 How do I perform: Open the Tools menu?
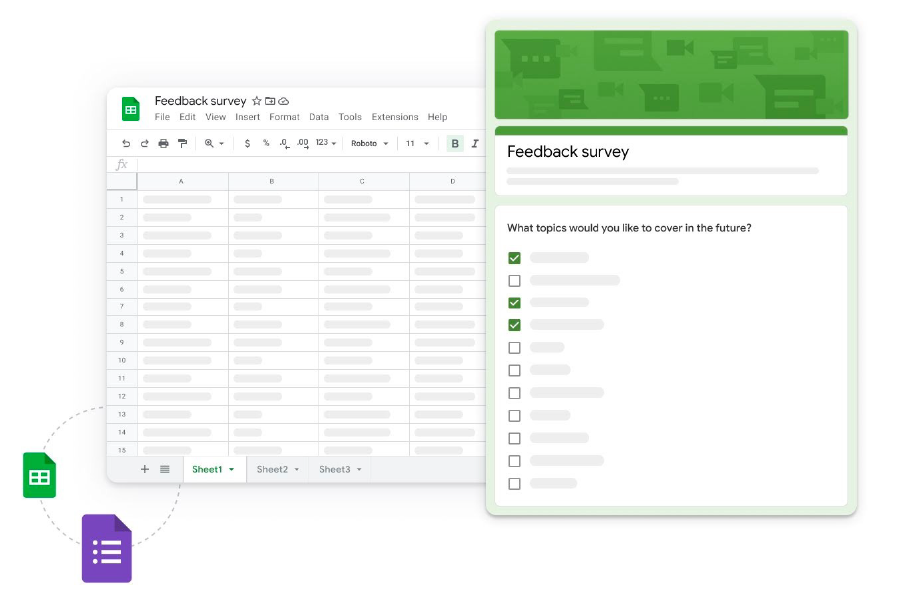[350, 117]
